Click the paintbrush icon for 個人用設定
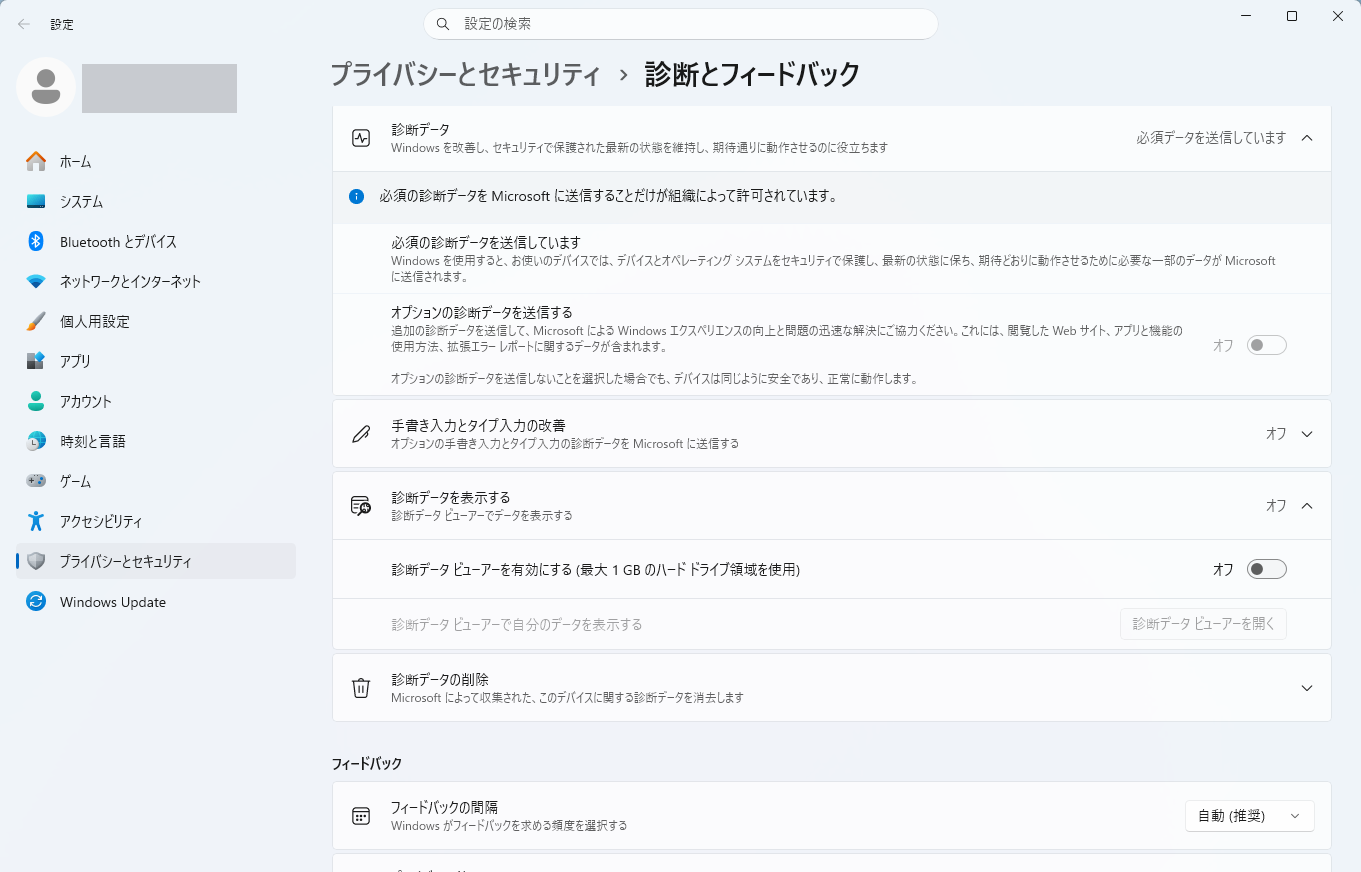 pos(36,321)
